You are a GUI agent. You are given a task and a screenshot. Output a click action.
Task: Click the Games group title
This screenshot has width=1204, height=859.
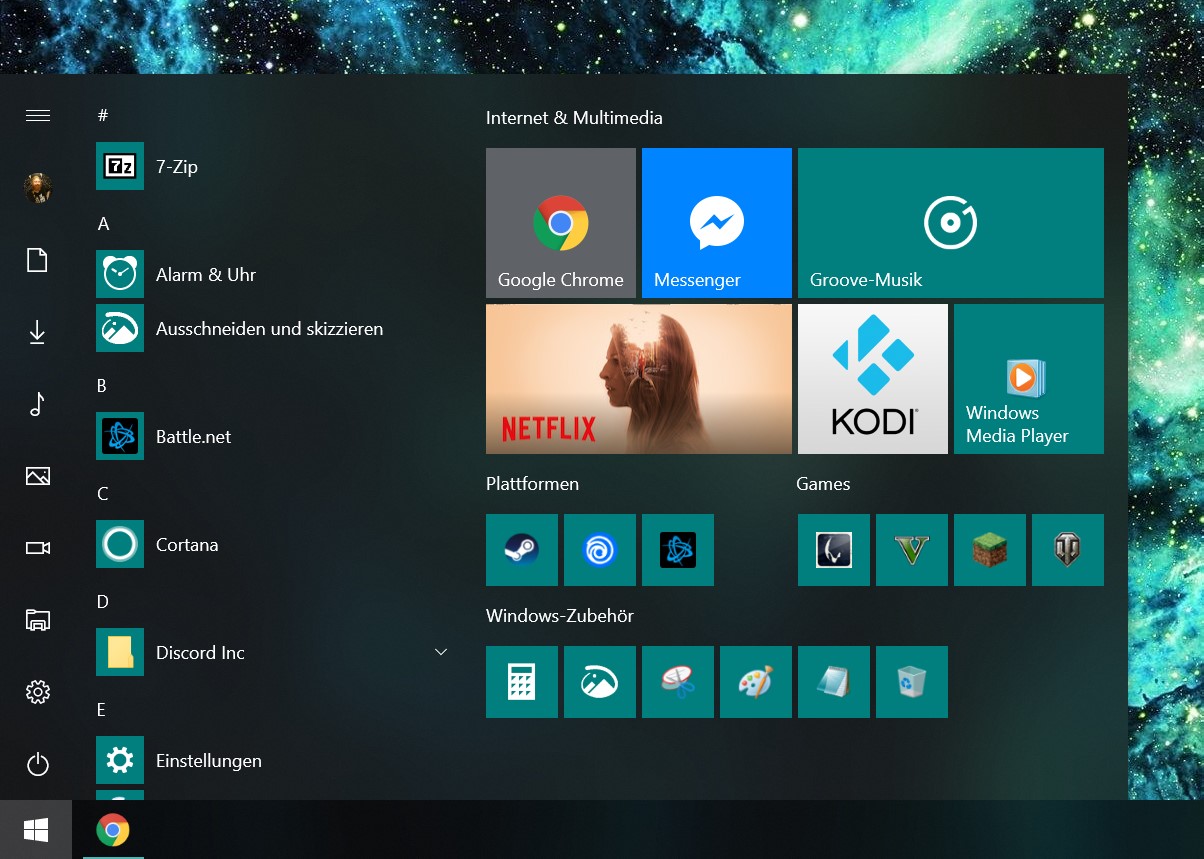(x=823, y=484)
